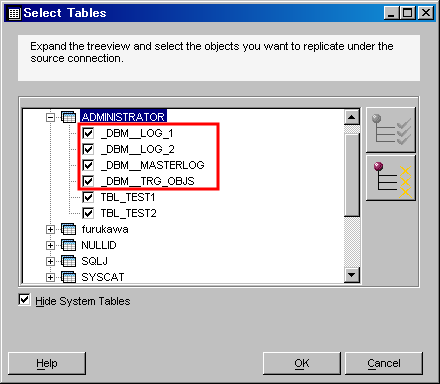Click the furukawa schema table icon
This screenshot has width=440, height=384.
(69, 229)
